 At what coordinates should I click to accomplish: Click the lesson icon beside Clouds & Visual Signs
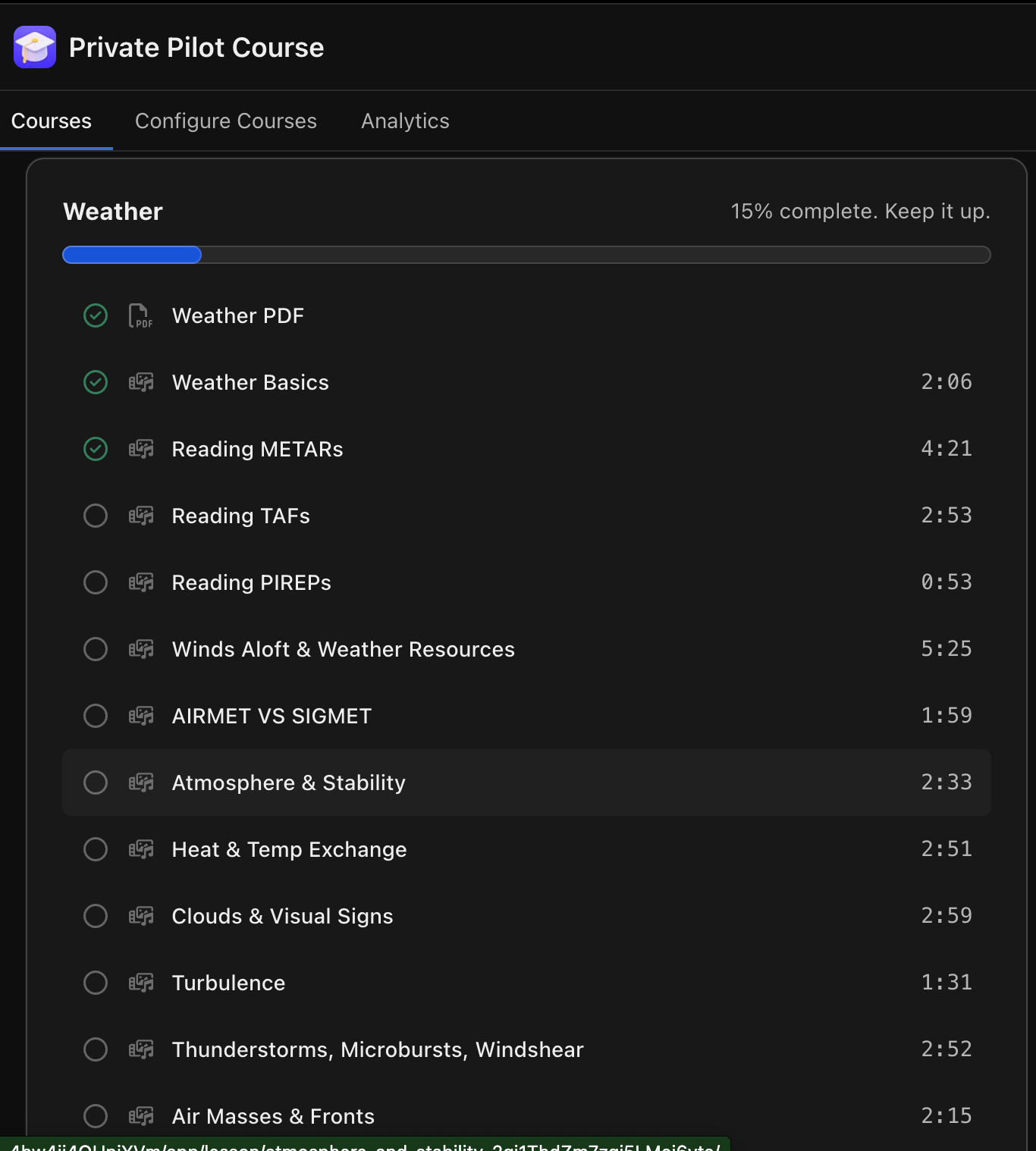coord(141,916)
